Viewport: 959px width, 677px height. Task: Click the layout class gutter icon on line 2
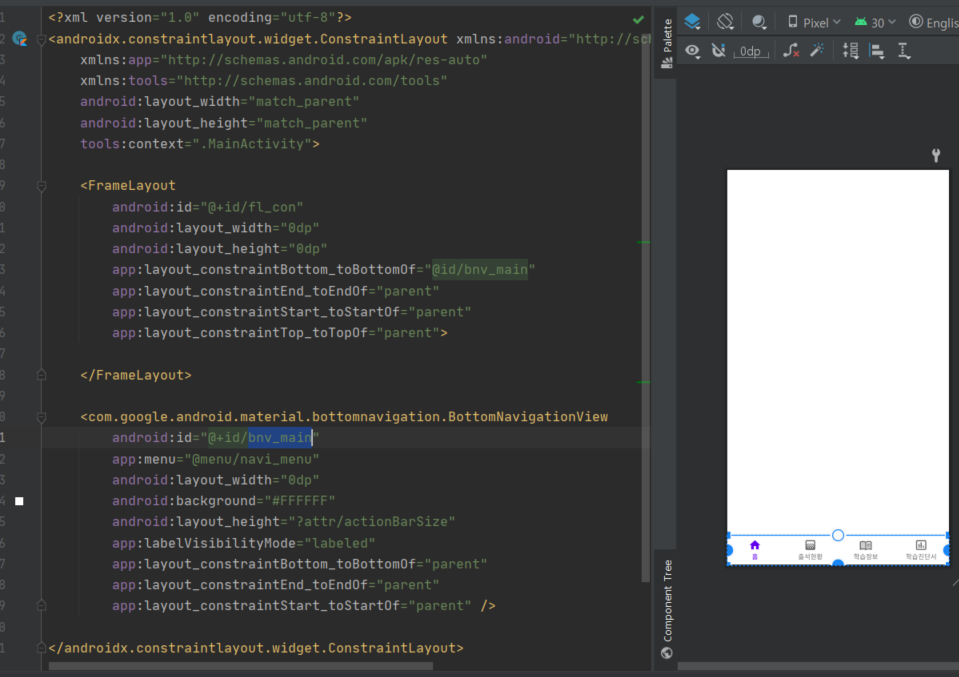click(x=20, y=39)
